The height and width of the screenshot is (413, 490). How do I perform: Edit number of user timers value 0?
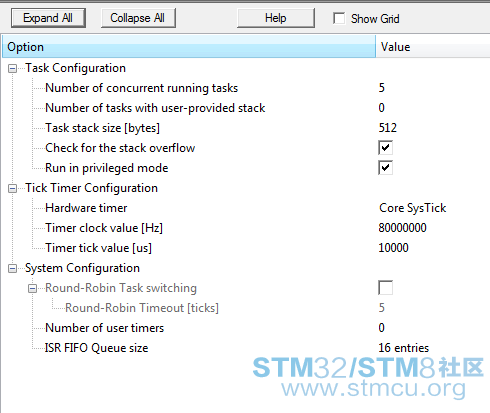tap(382, 328)
